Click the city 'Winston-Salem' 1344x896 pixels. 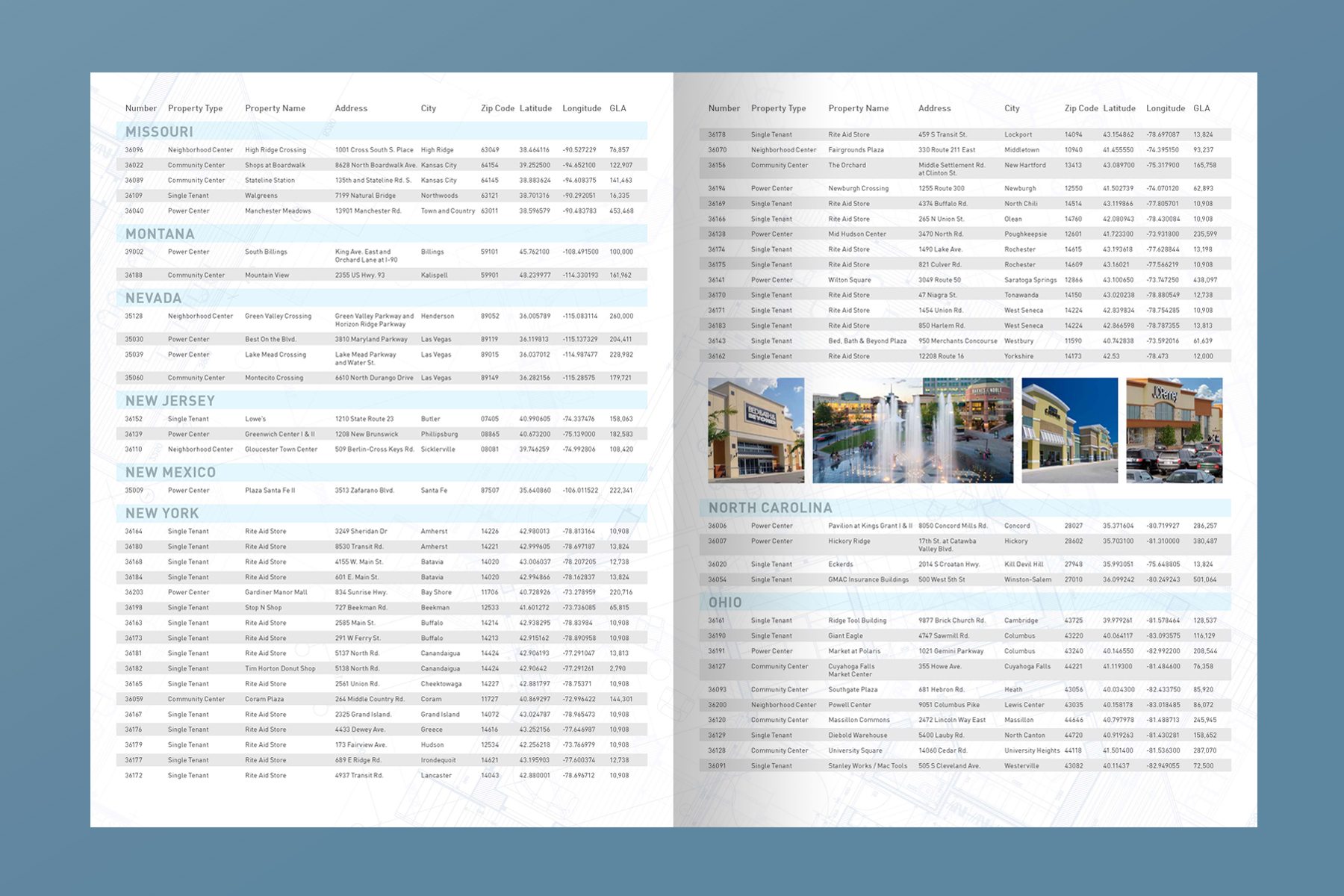pyautogui.click(x=1027, y=579)
